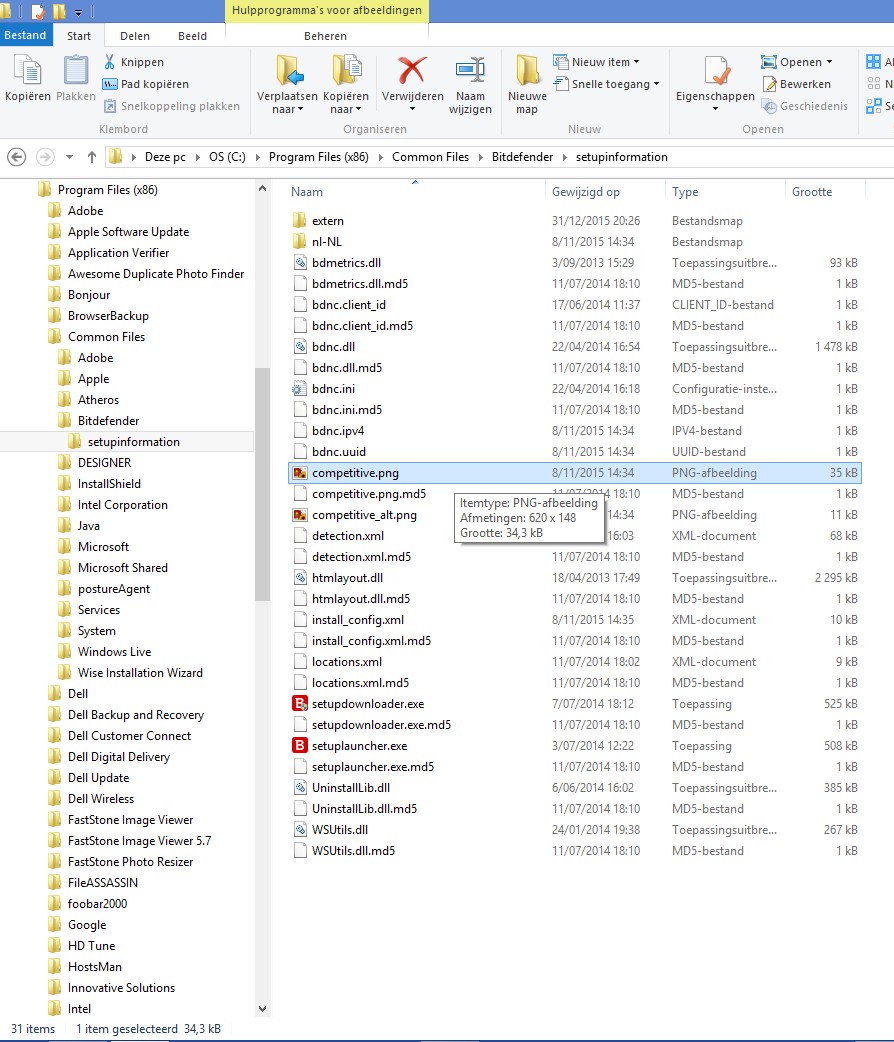
Task: Click the tree pane scroll down arrow
Action: [263, 1009]
